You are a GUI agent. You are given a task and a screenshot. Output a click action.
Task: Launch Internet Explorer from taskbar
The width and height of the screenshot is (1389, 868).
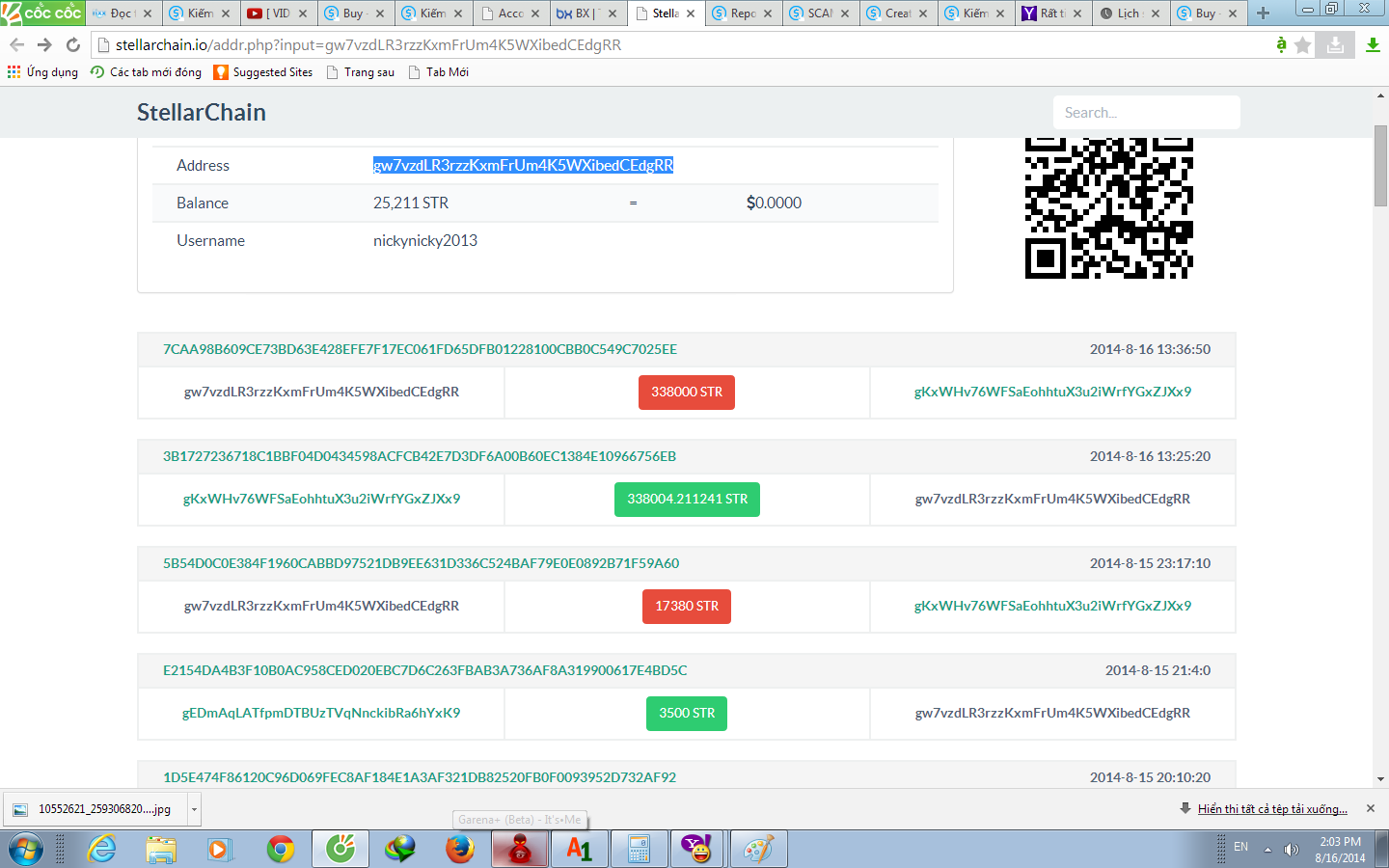coord(101,850)
